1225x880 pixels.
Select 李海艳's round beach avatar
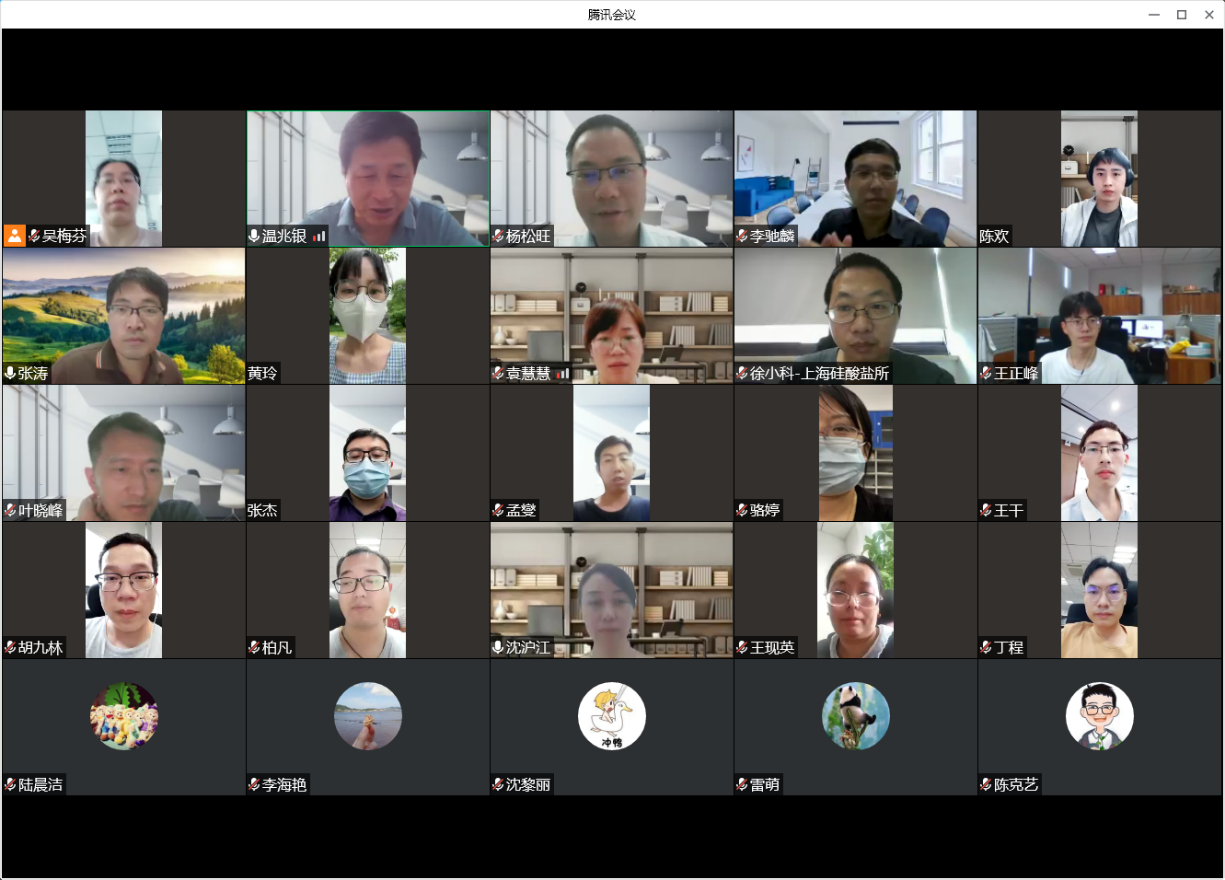click(368, 716)
